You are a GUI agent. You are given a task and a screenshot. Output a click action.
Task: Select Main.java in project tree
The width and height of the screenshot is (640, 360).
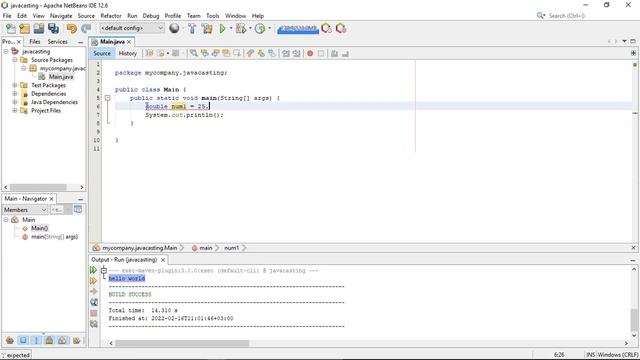[x=61, y=77]
